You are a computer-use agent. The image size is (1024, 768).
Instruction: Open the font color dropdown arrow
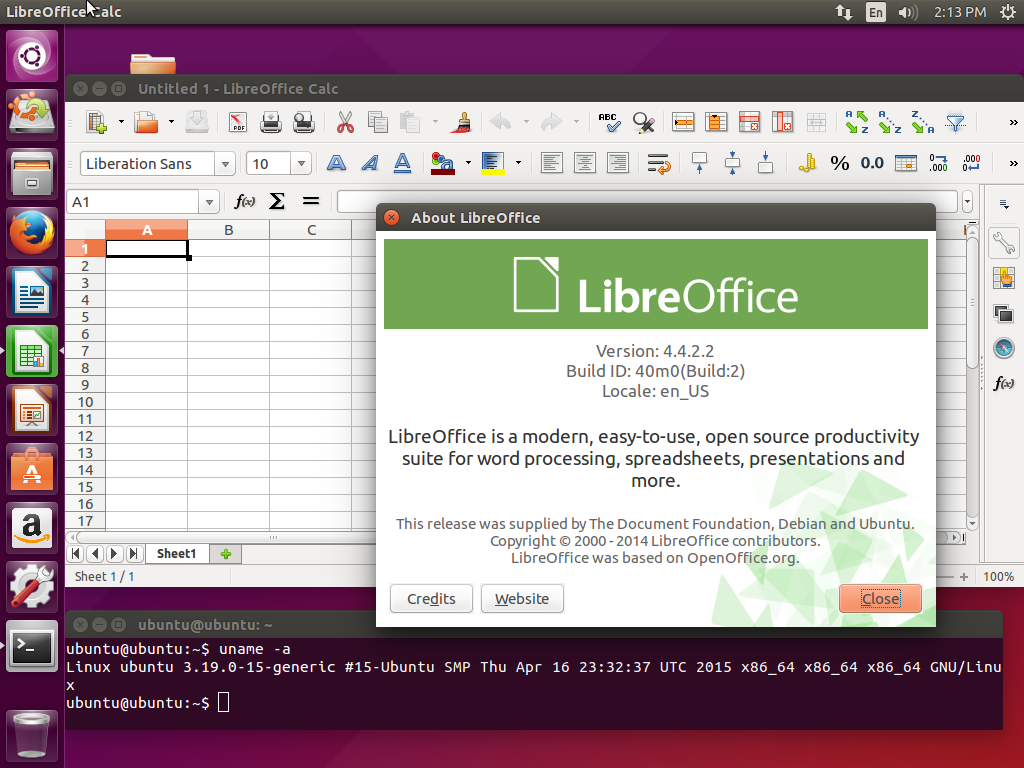[x=468, y=163]
